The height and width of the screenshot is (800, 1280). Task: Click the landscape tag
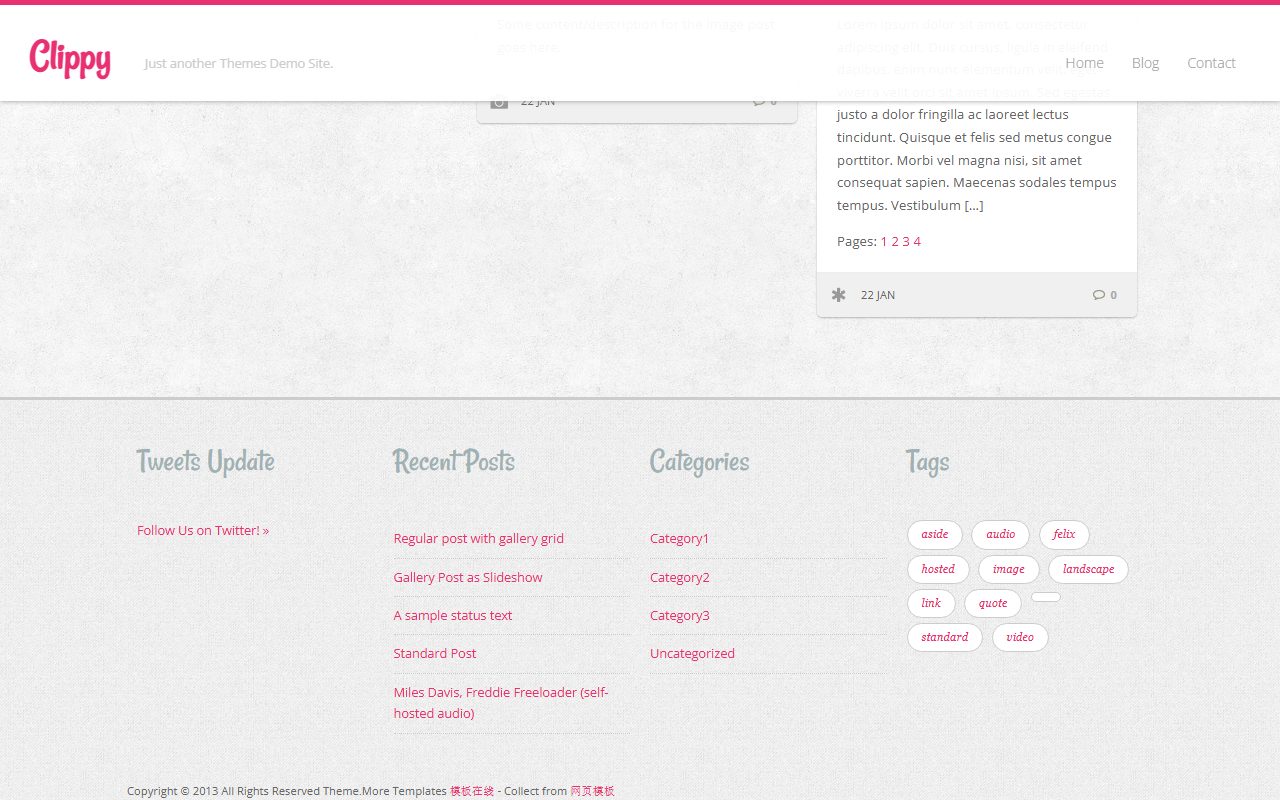pyautogui.click(x=1088, y=569)
